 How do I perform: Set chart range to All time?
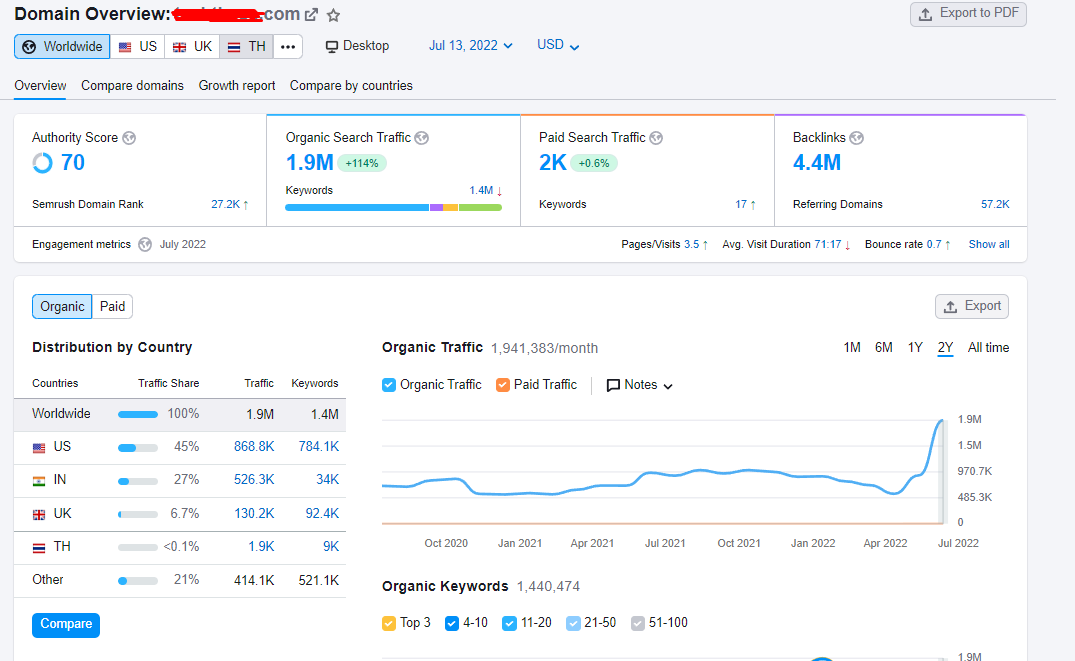pos(988,348)
